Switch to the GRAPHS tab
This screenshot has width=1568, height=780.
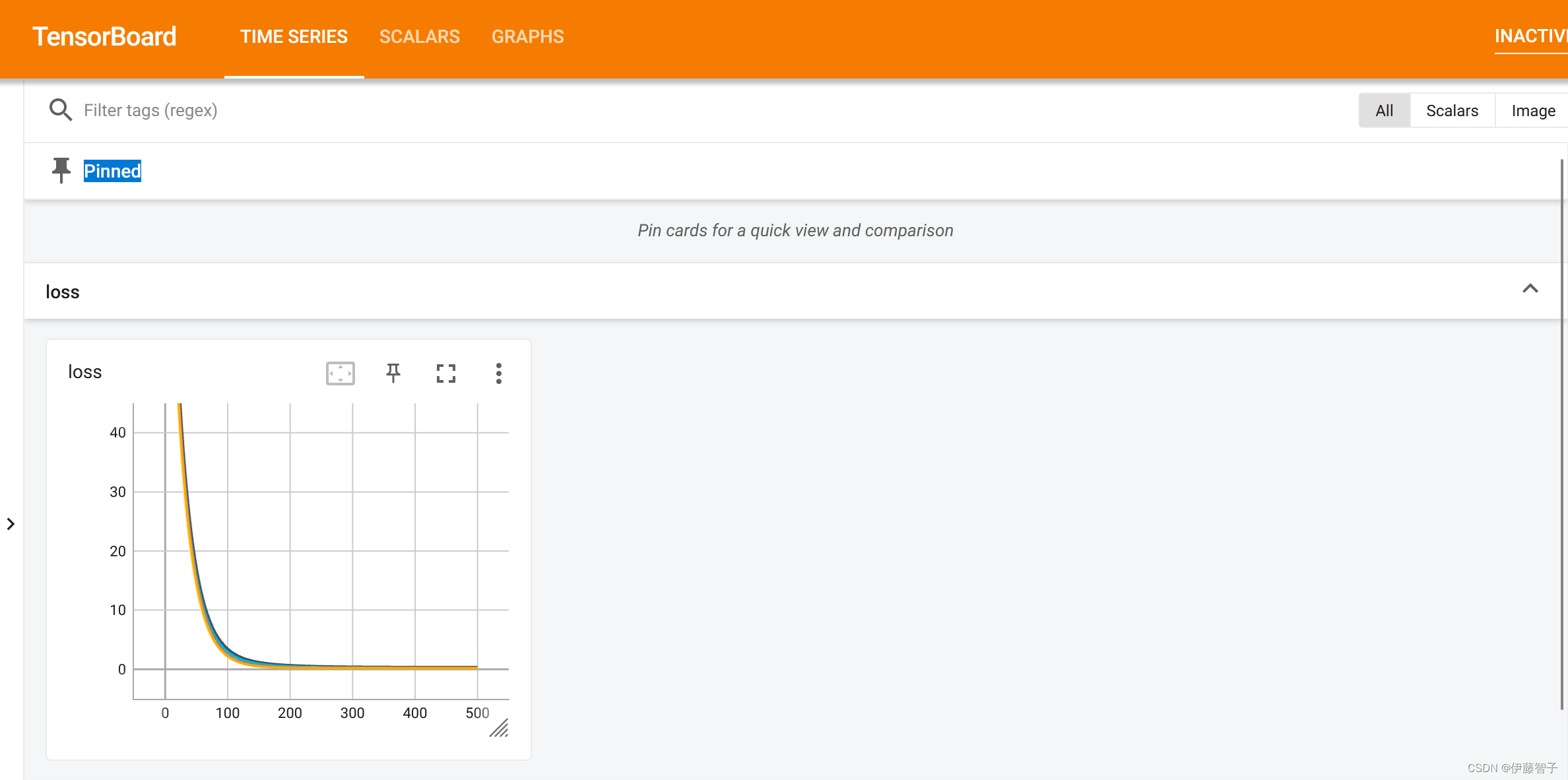(527, 36)
